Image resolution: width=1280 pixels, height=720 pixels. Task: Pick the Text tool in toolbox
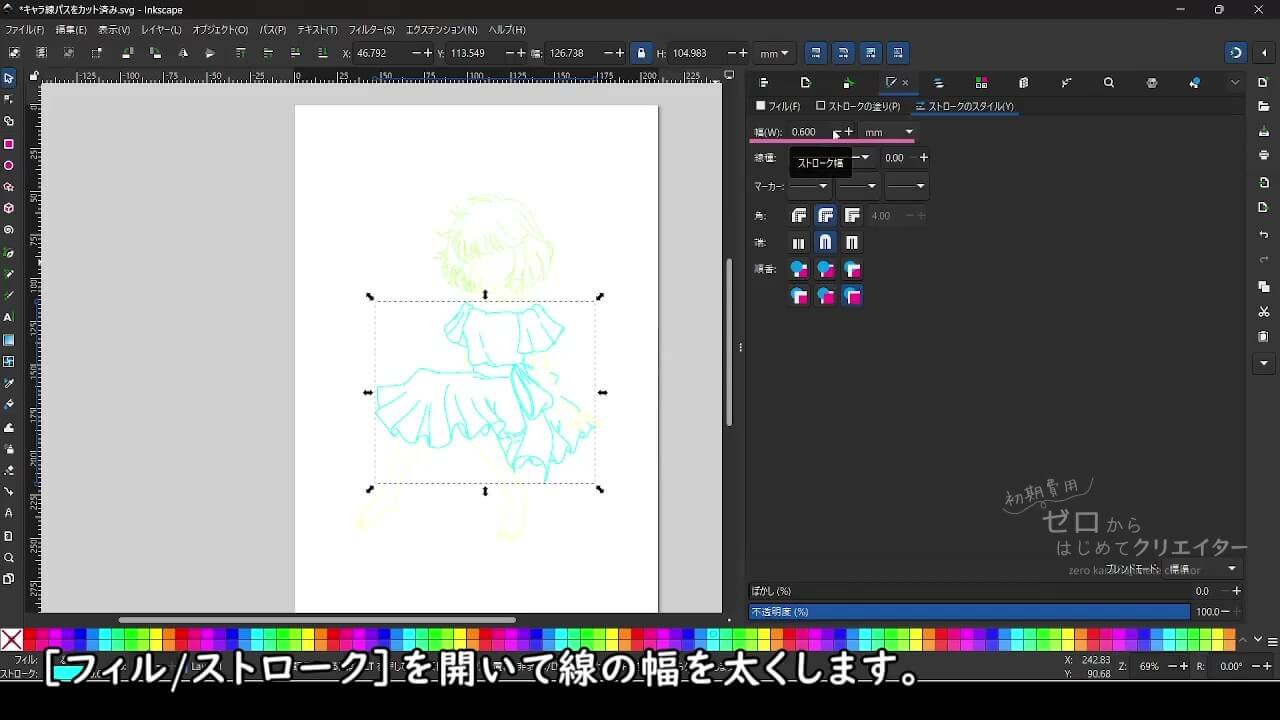pos(9,317)
